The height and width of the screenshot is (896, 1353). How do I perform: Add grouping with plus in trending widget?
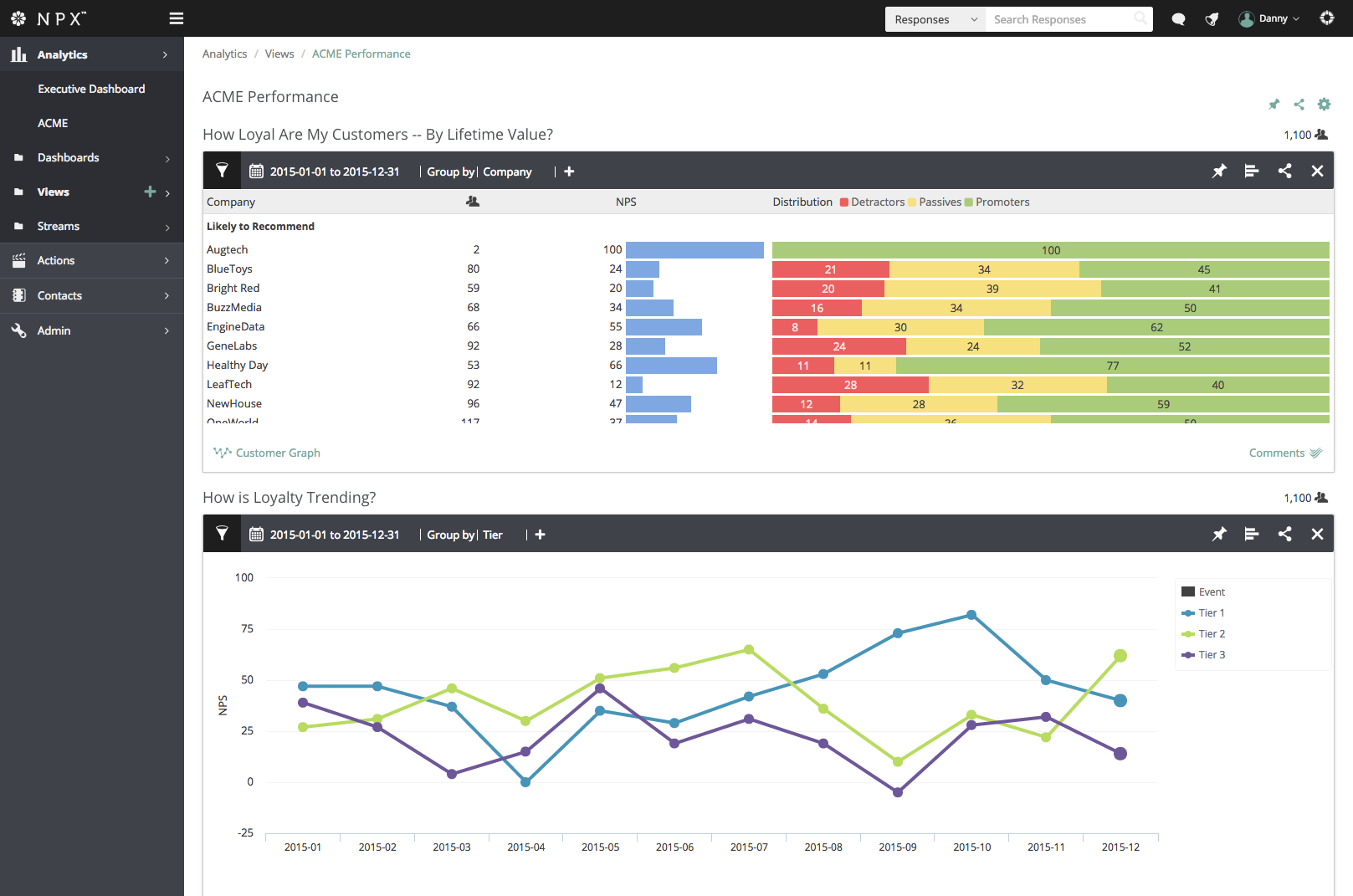(541, 535)
